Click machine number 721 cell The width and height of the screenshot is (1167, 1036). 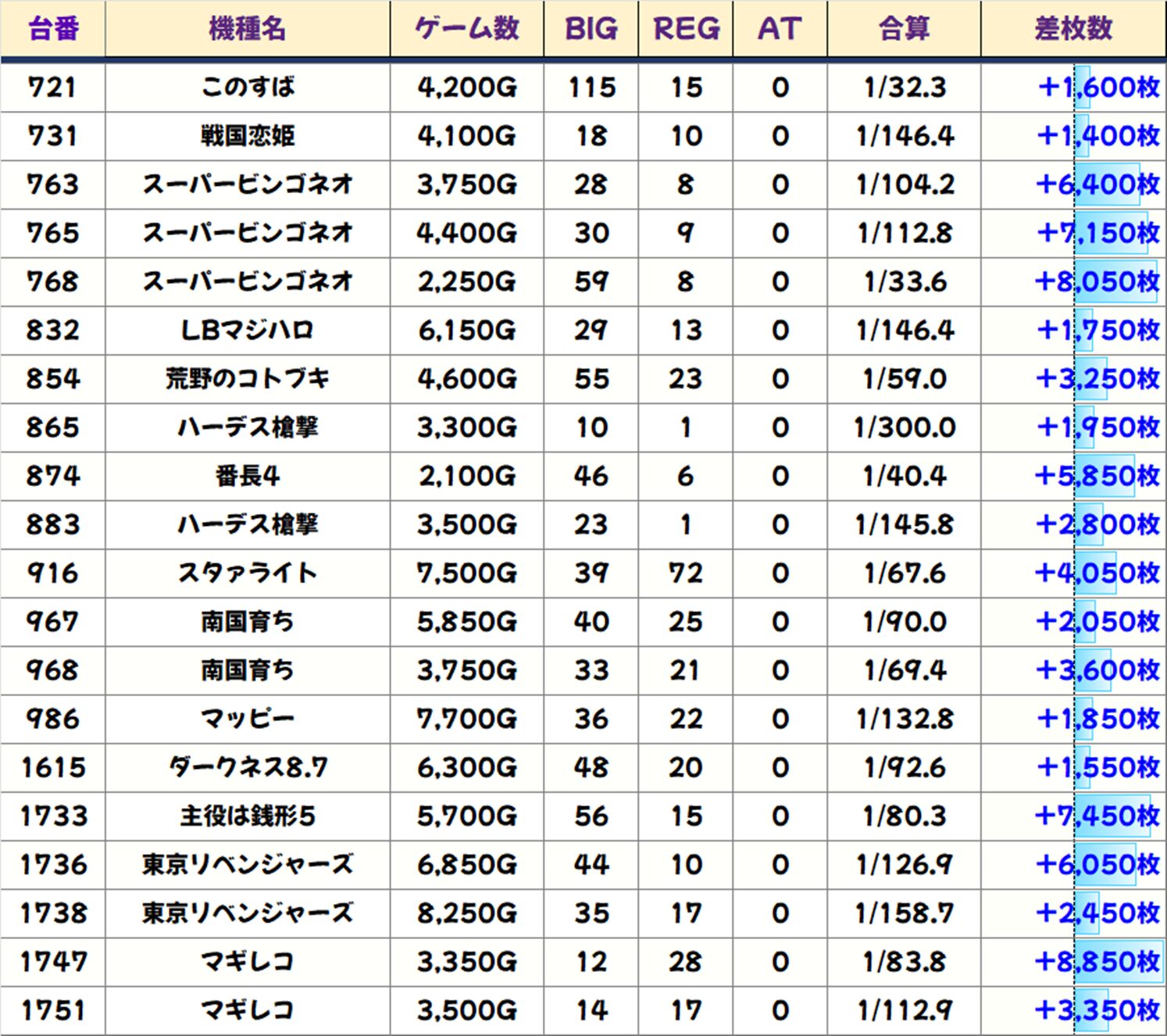point(53,88)
